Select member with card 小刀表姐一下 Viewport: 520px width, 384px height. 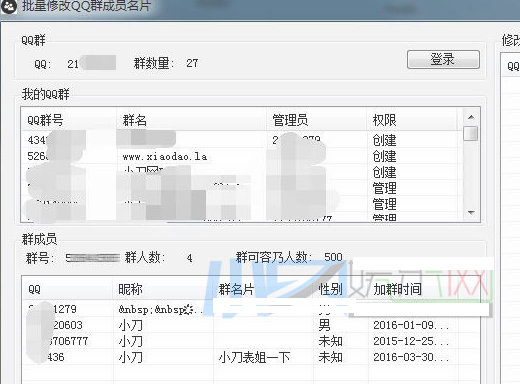tap(251, 357)
